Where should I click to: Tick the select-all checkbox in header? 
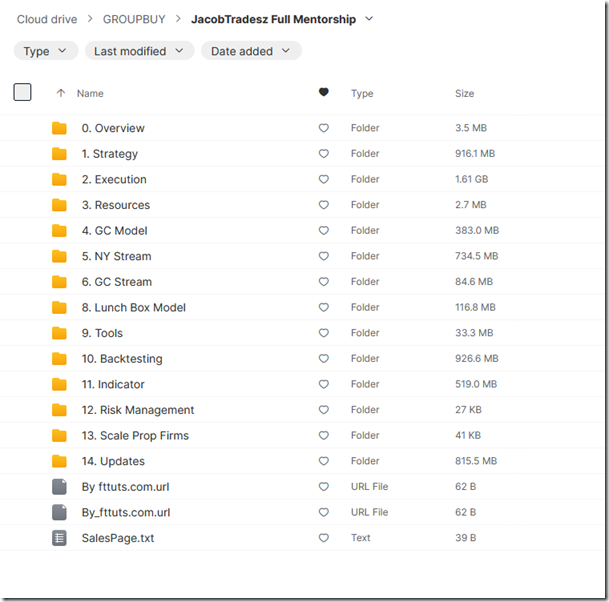[22, 92]
